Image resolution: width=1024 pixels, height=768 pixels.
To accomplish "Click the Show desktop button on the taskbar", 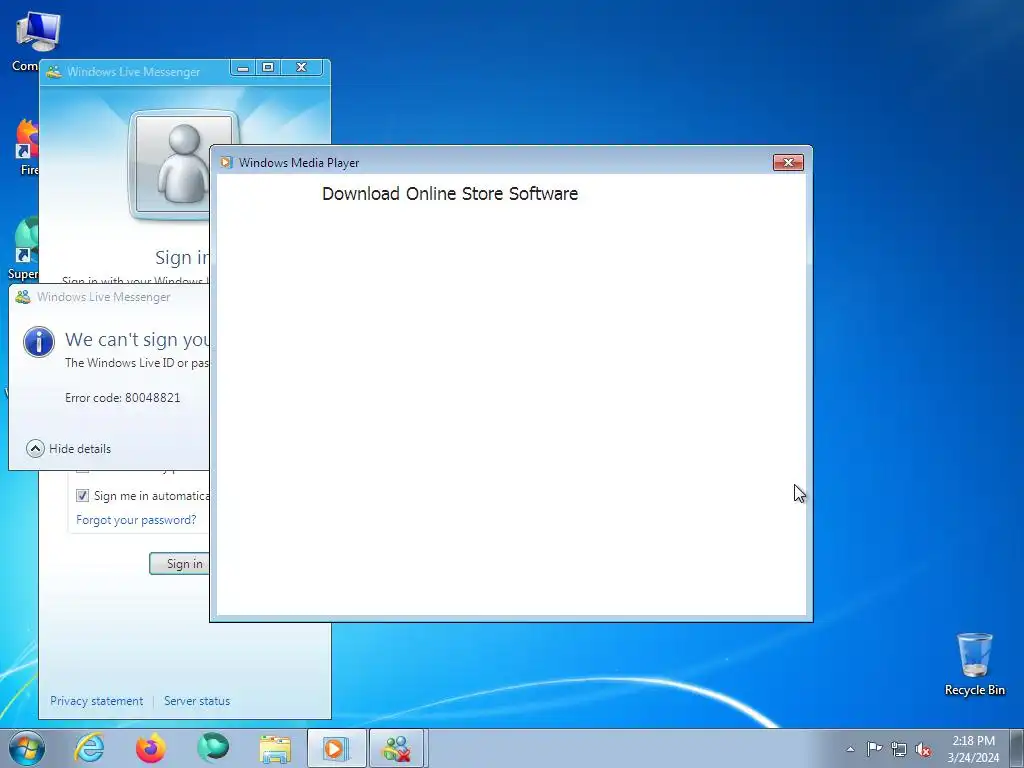I will click(x=1017, y=748).
